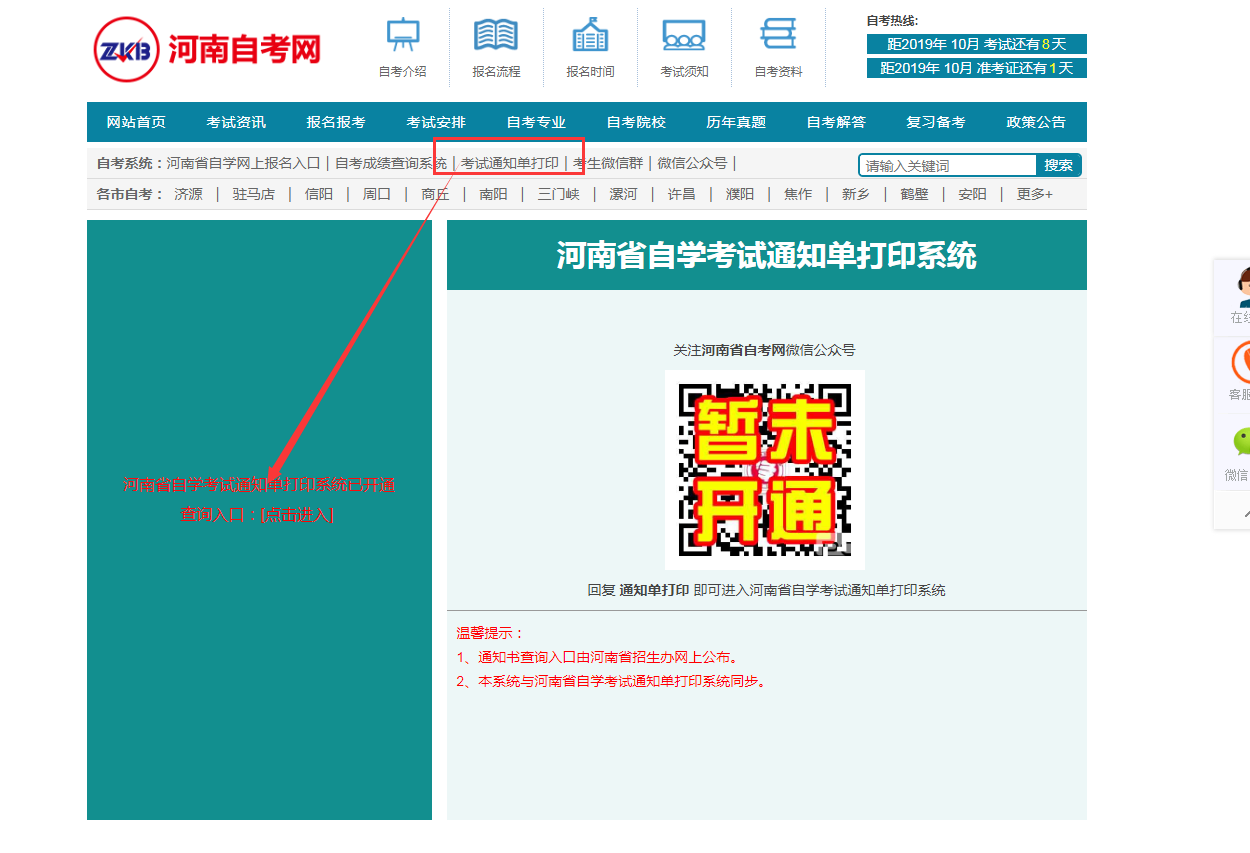Open 自考成绩查询系统 link
This screenshot has height=853, width=1250.
pyautogui.click(x=391, y=163)
